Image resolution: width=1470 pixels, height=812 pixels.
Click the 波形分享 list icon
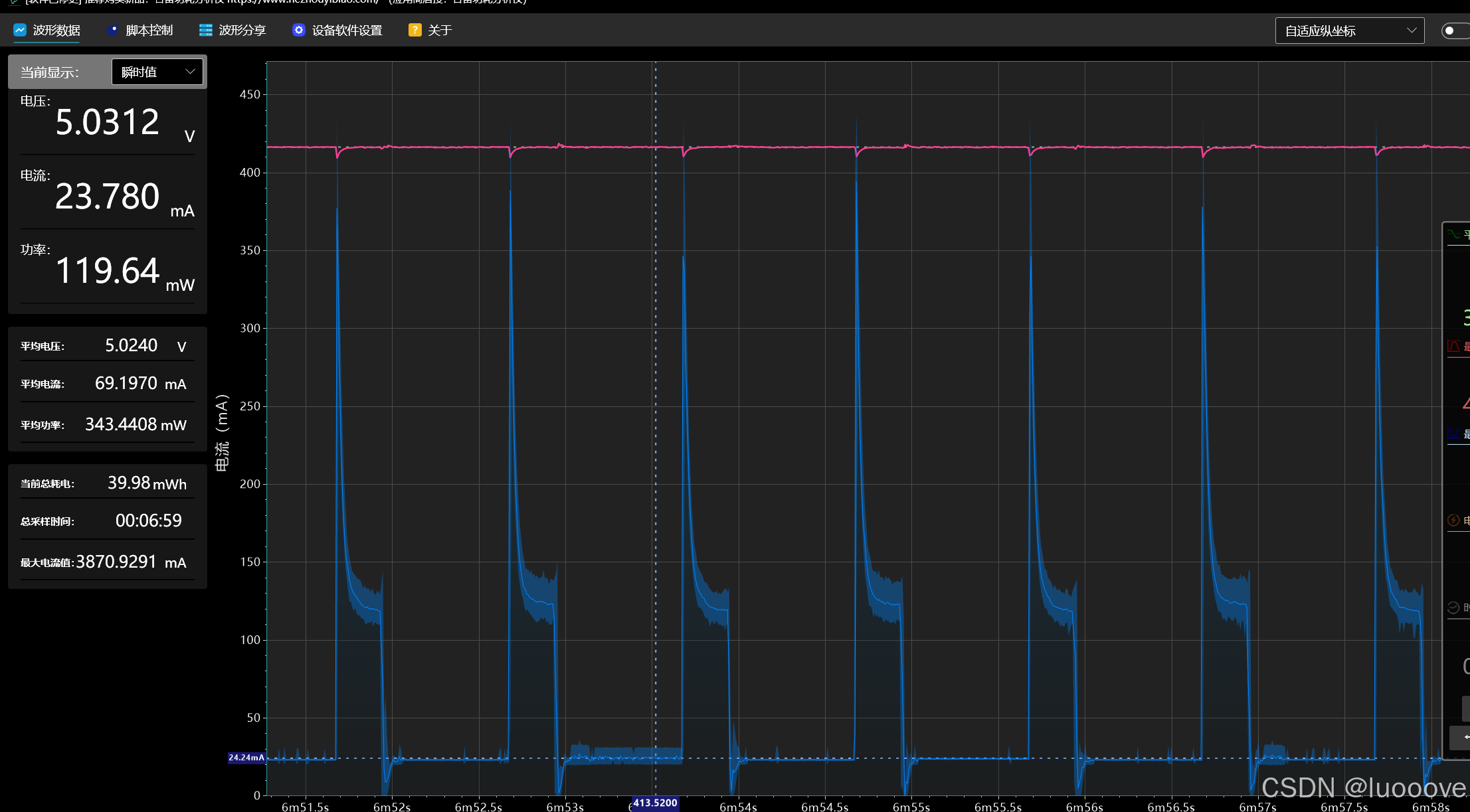[205, 31]
